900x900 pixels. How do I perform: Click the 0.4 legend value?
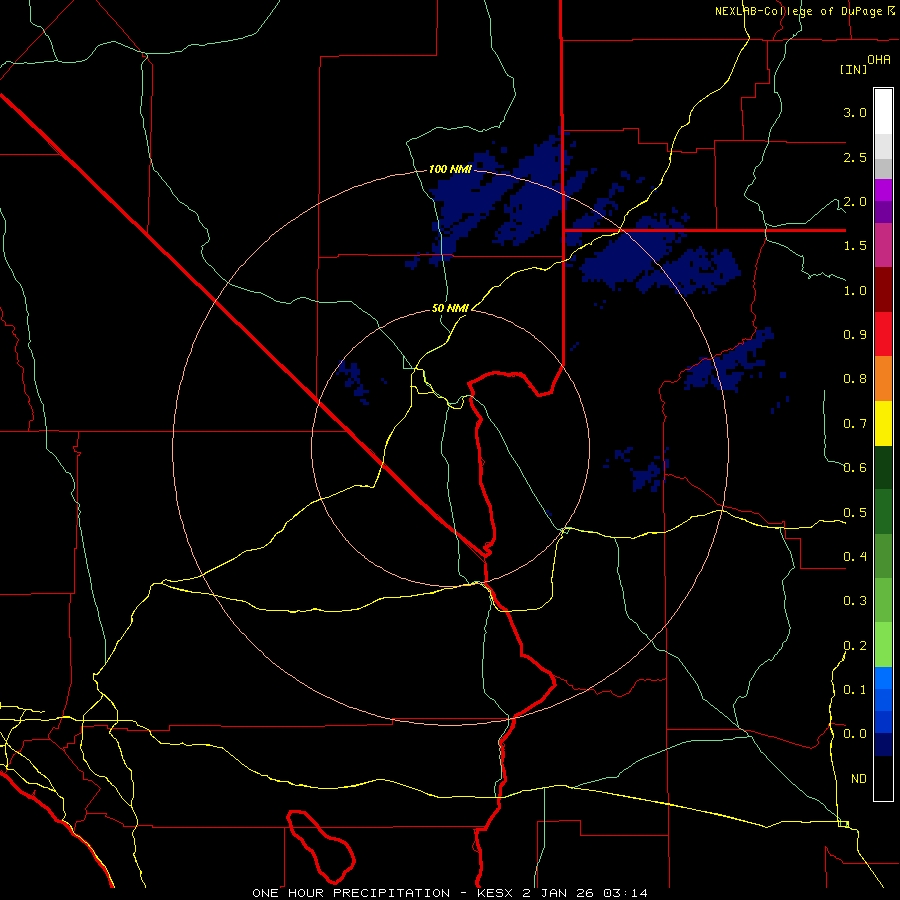click(855, 556)
